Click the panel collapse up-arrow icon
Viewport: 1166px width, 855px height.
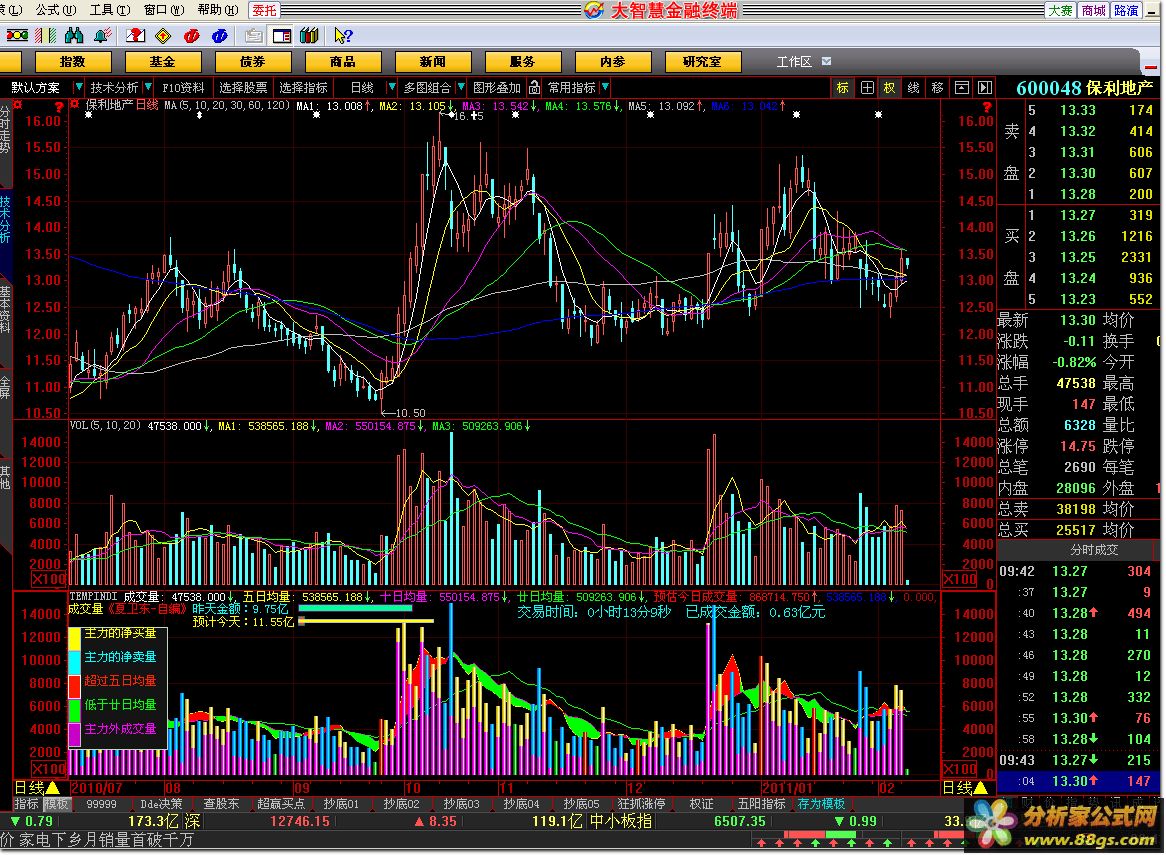(x=962, y=88)
